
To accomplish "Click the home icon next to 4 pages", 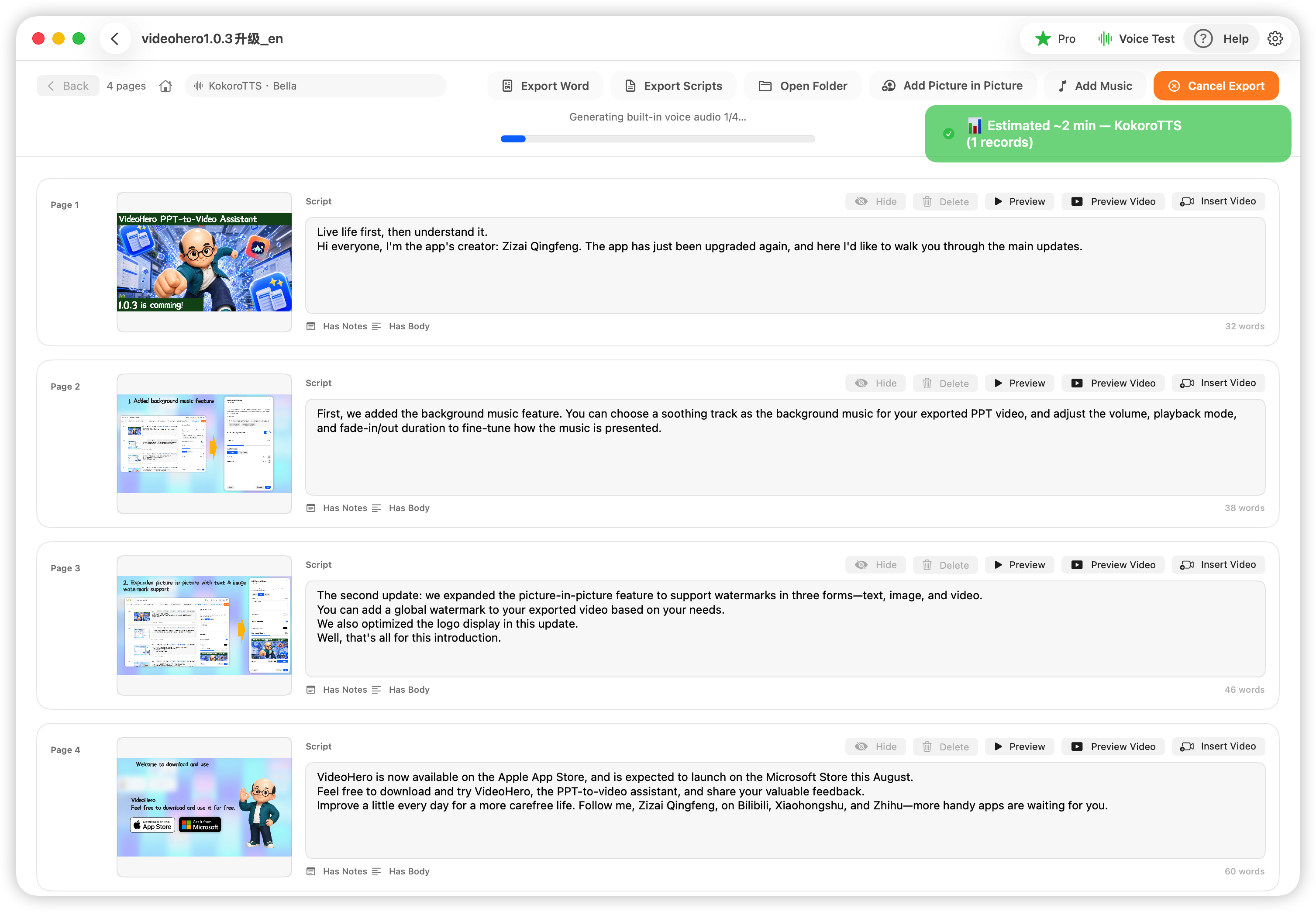I will 165,86.
